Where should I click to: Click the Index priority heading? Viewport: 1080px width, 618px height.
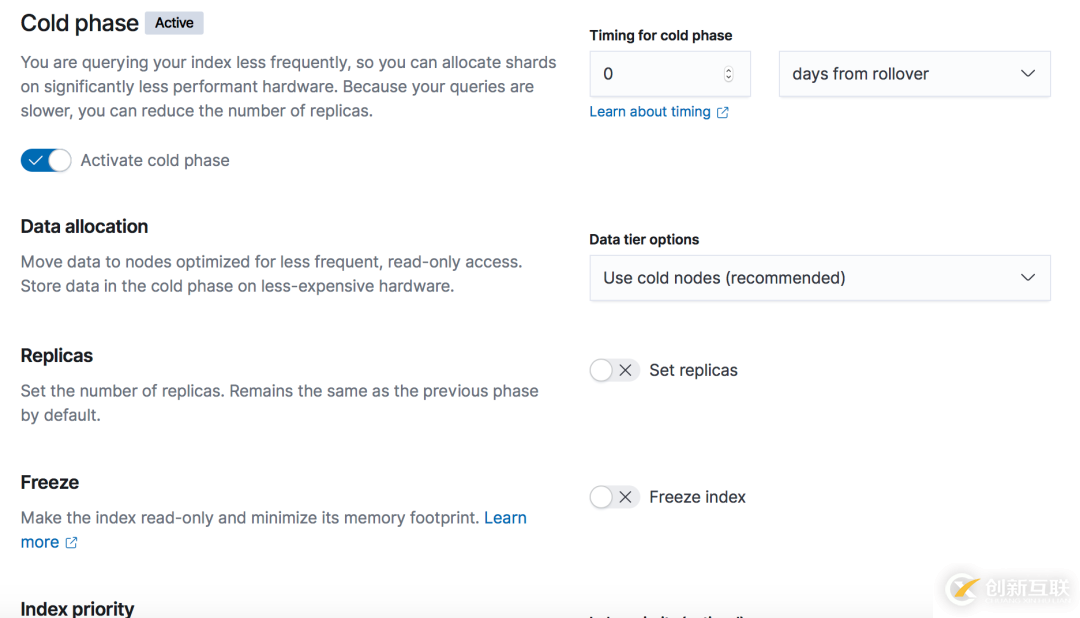pos(77,608)
